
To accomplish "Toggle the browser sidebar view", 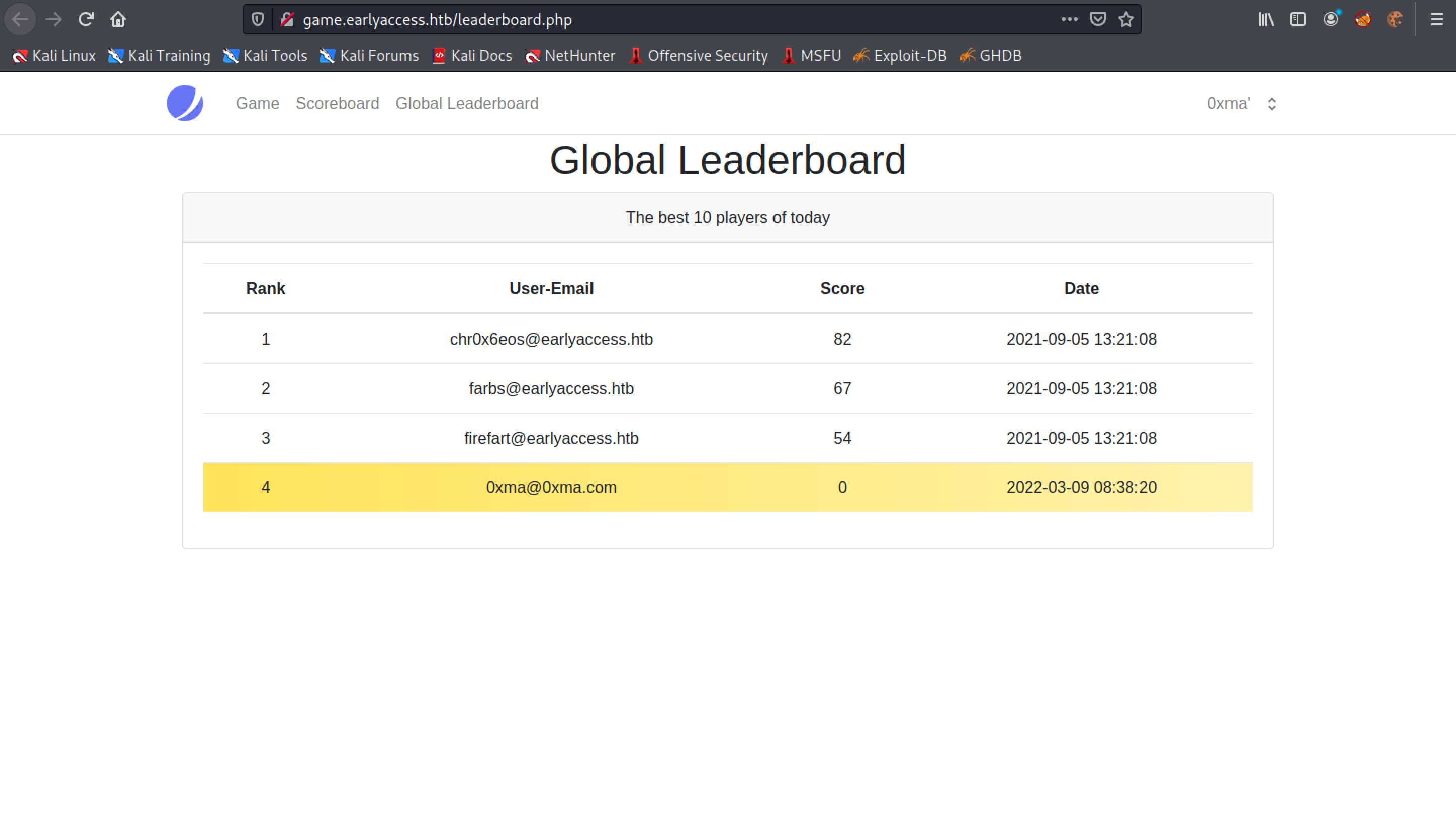I will [x=1298, y=20].
